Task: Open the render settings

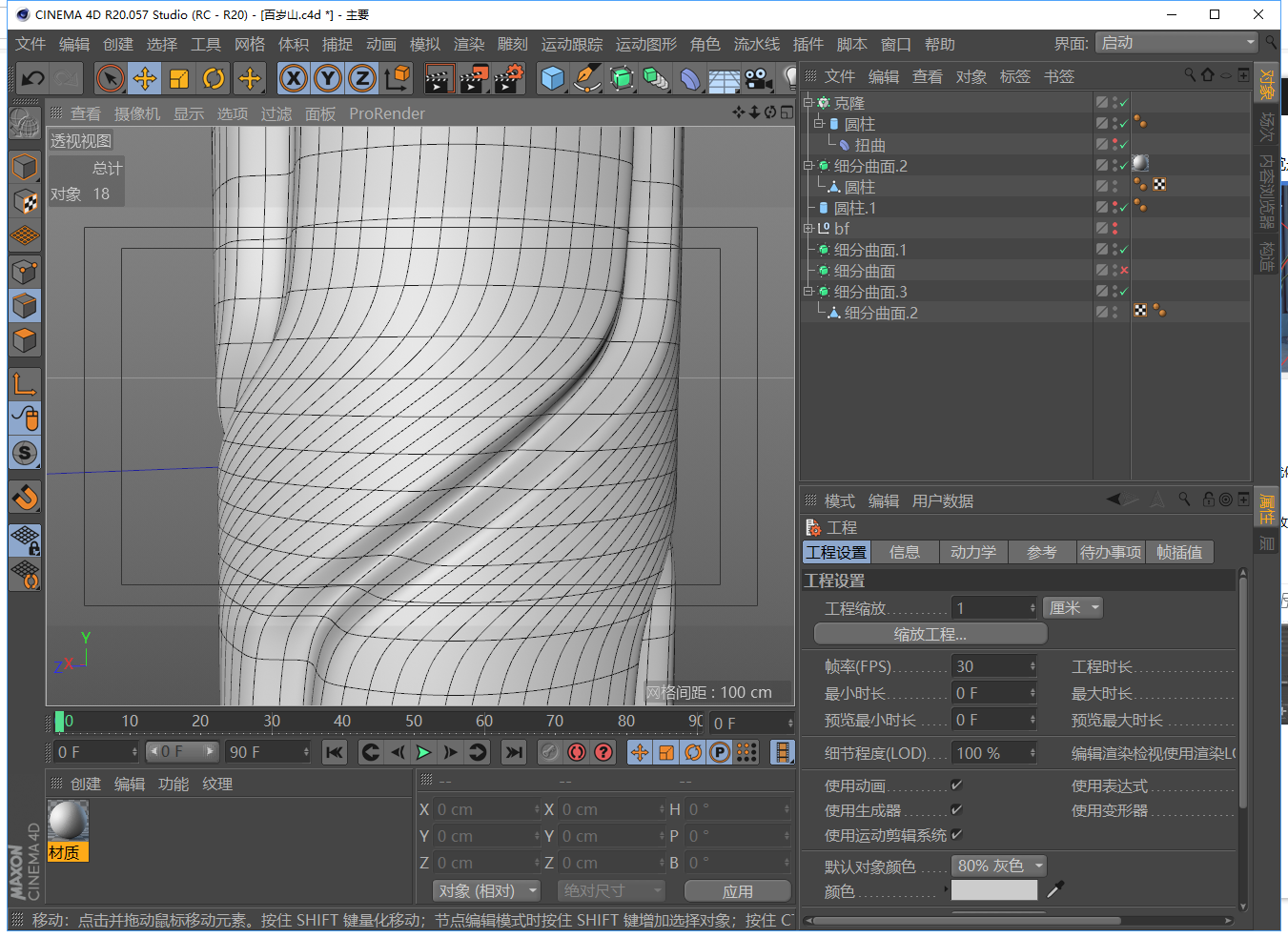Action: (509, 78)
